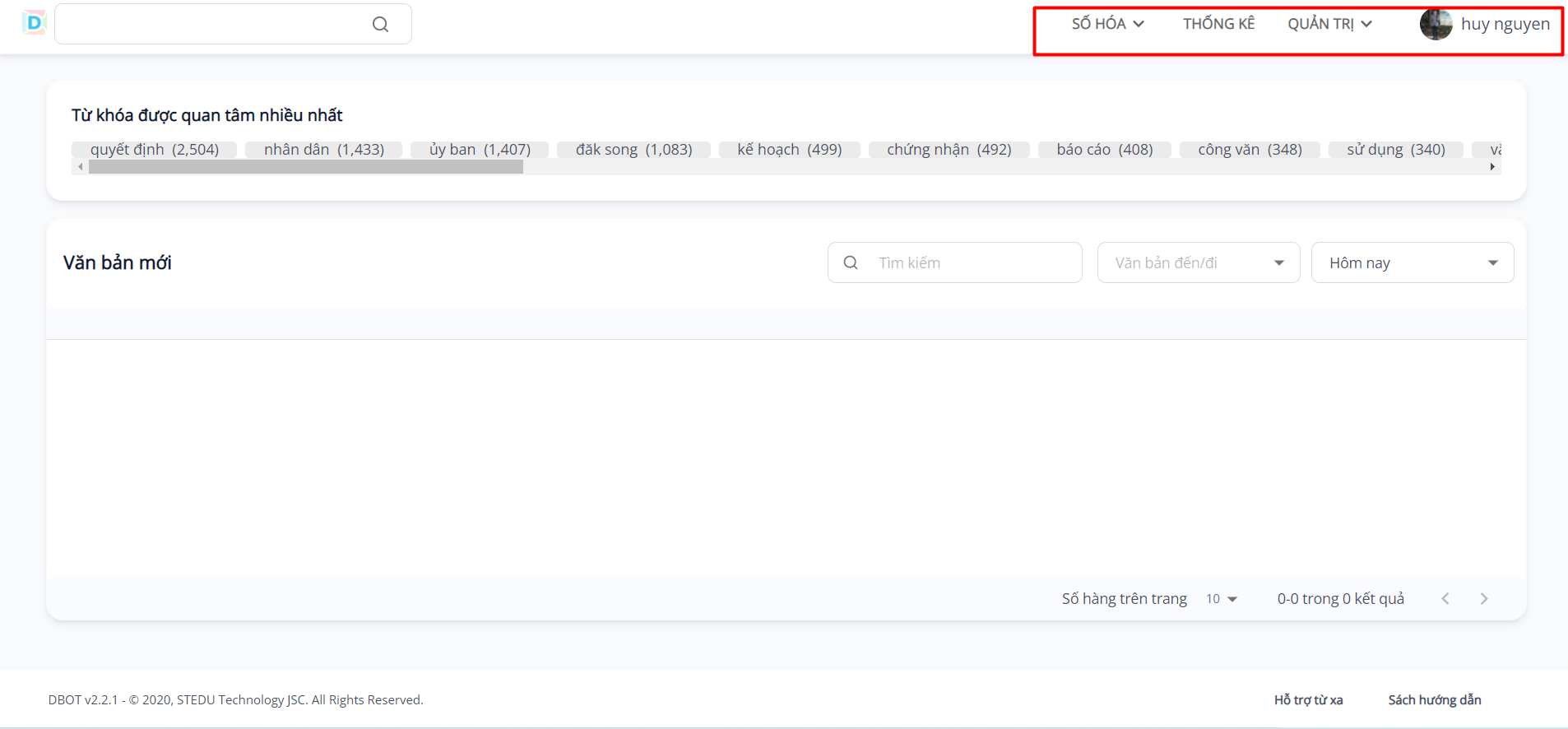Open the THỐNG KÊ menu item
The height and width of the screenshot is (729, 1568).
tap(1218, 24)
